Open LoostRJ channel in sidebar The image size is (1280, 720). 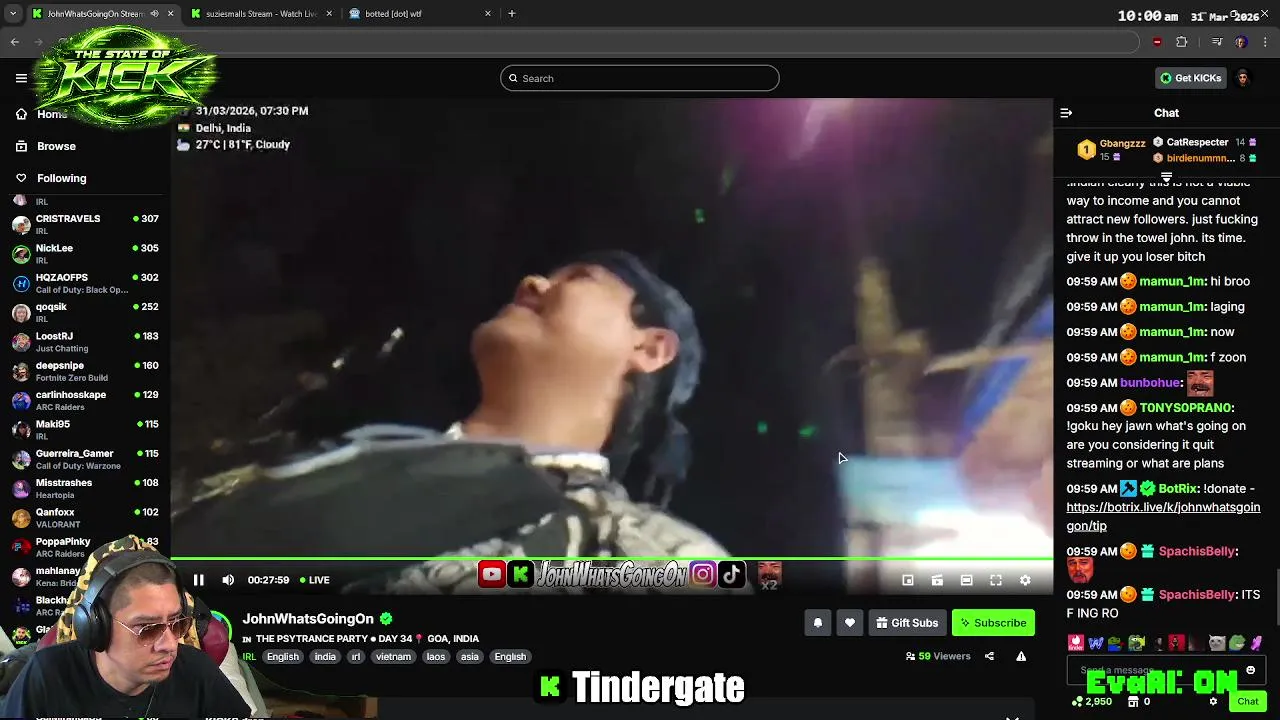click(85, 342)
